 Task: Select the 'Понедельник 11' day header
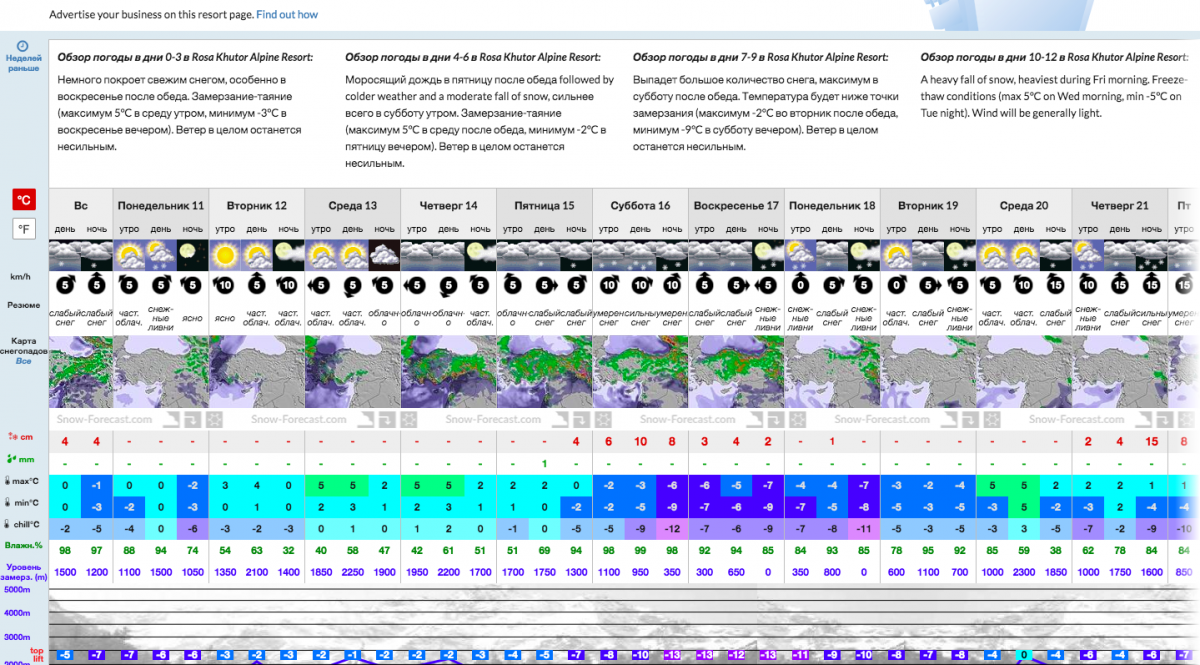pos(161,206)
